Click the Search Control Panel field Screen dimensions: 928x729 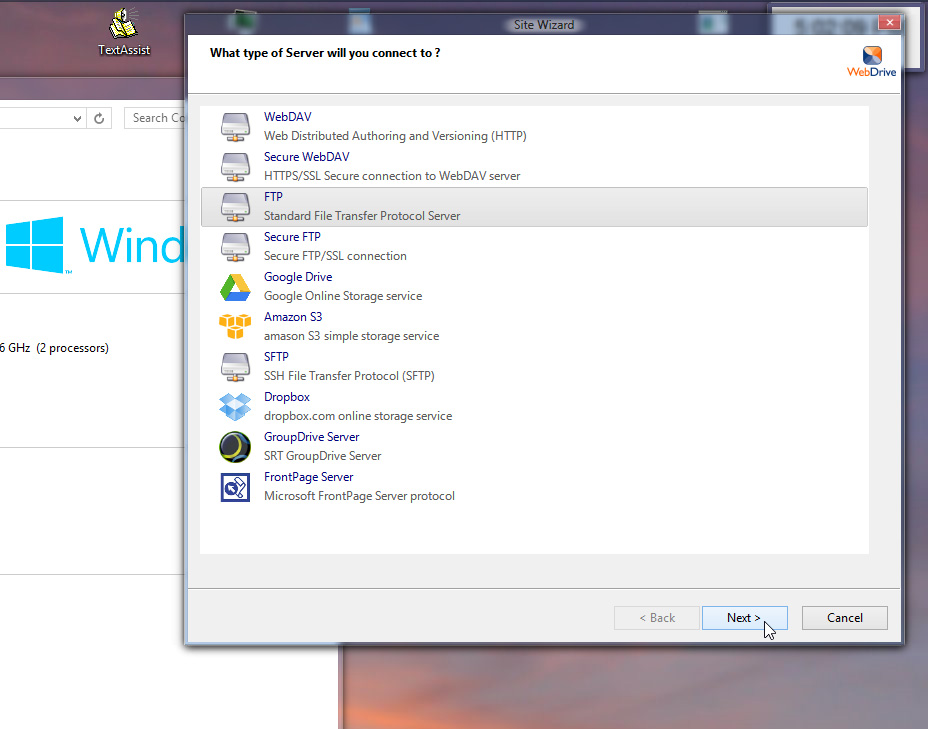point(155,118)
